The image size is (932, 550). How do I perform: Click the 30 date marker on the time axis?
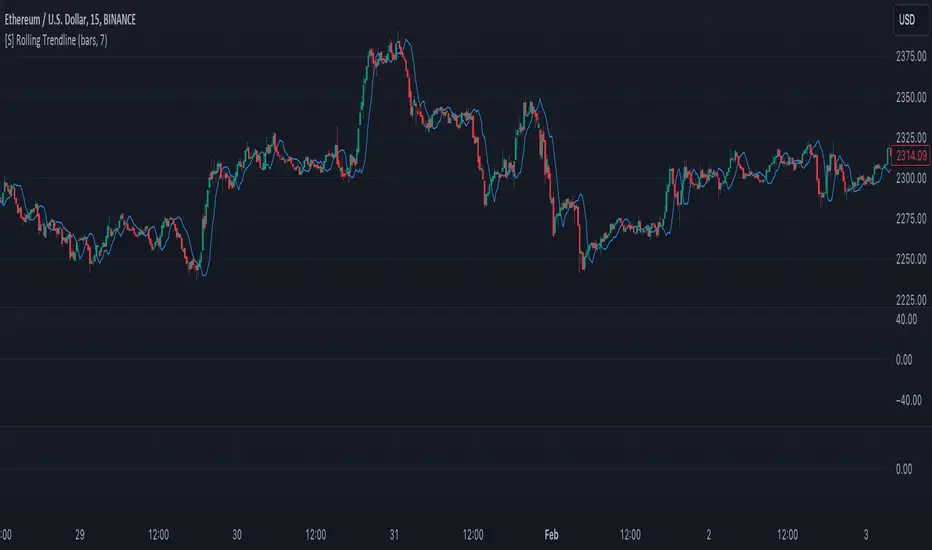point(239,533)
